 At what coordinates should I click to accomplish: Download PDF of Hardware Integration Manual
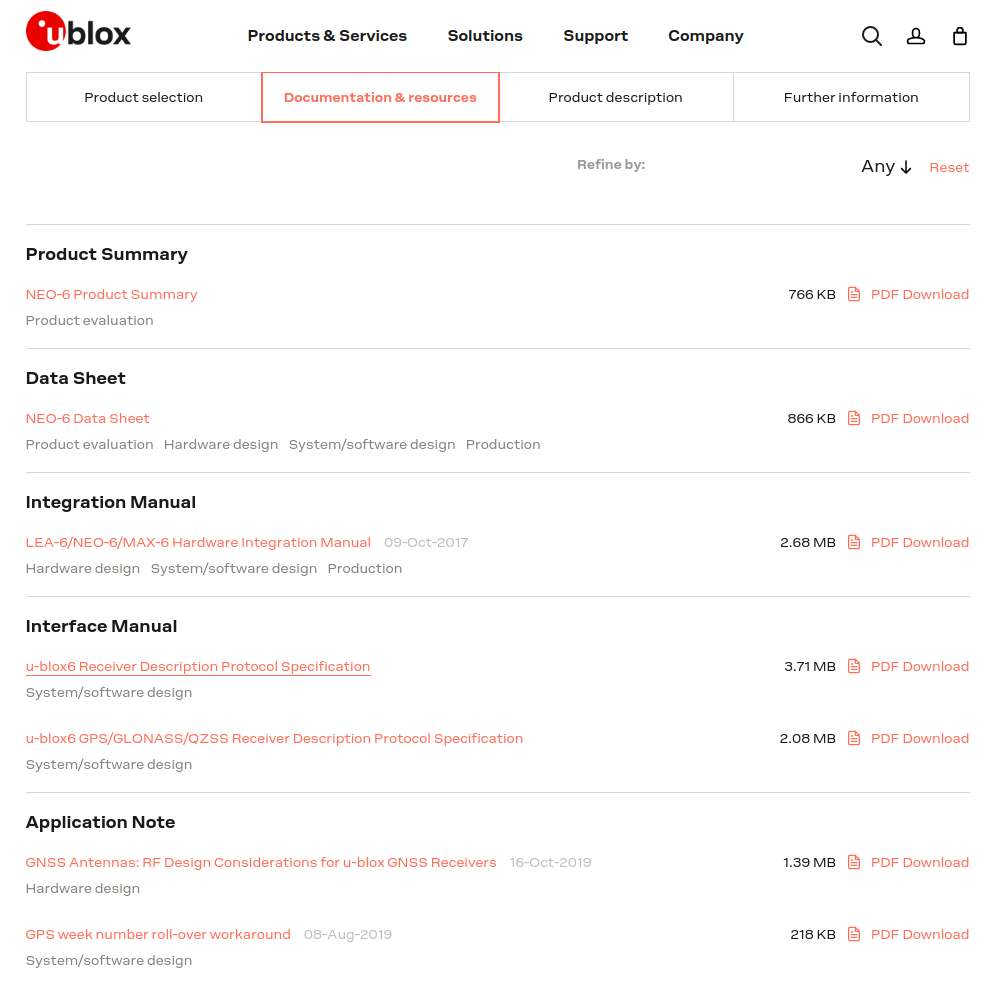[x=919, y=542]
